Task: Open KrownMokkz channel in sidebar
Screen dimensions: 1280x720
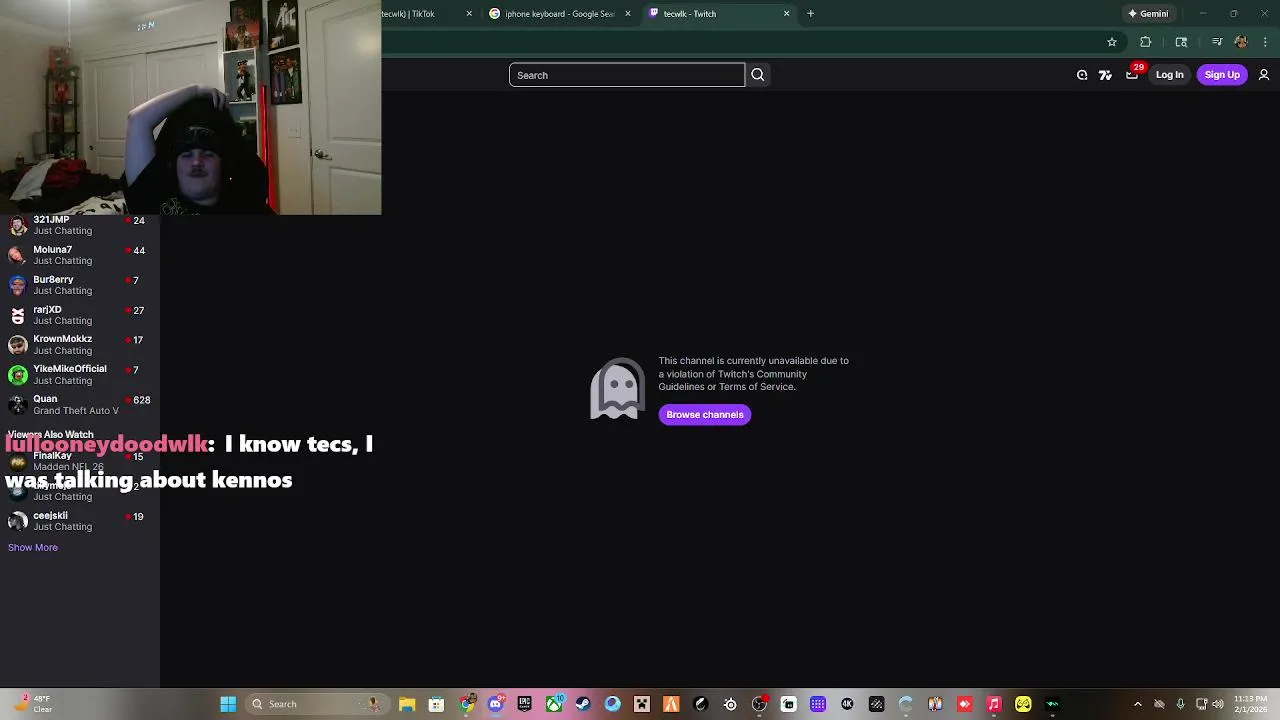Action: pos(80,345)
